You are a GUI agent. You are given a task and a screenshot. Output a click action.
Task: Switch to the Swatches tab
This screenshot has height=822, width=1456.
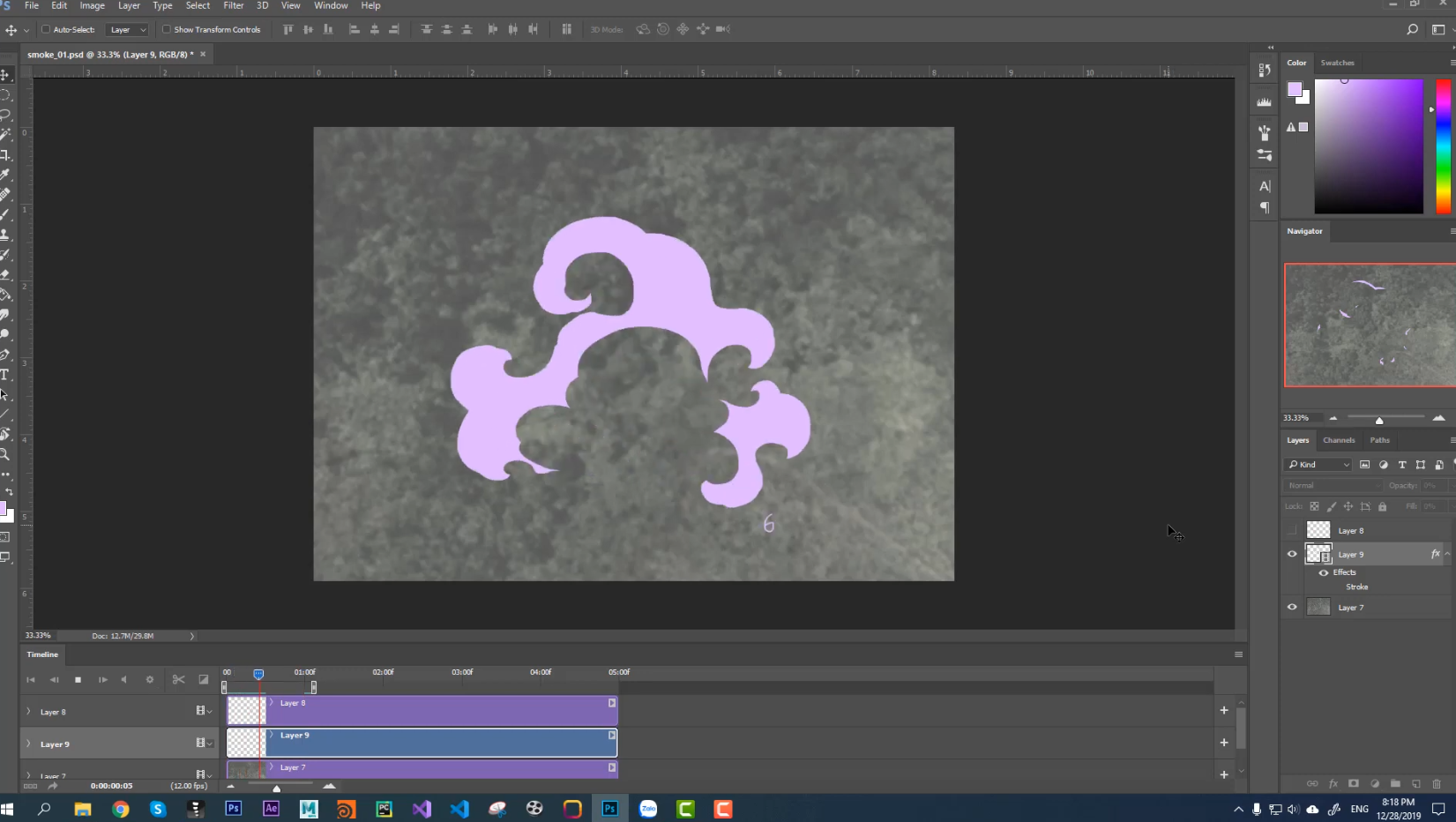point(1337,63)
